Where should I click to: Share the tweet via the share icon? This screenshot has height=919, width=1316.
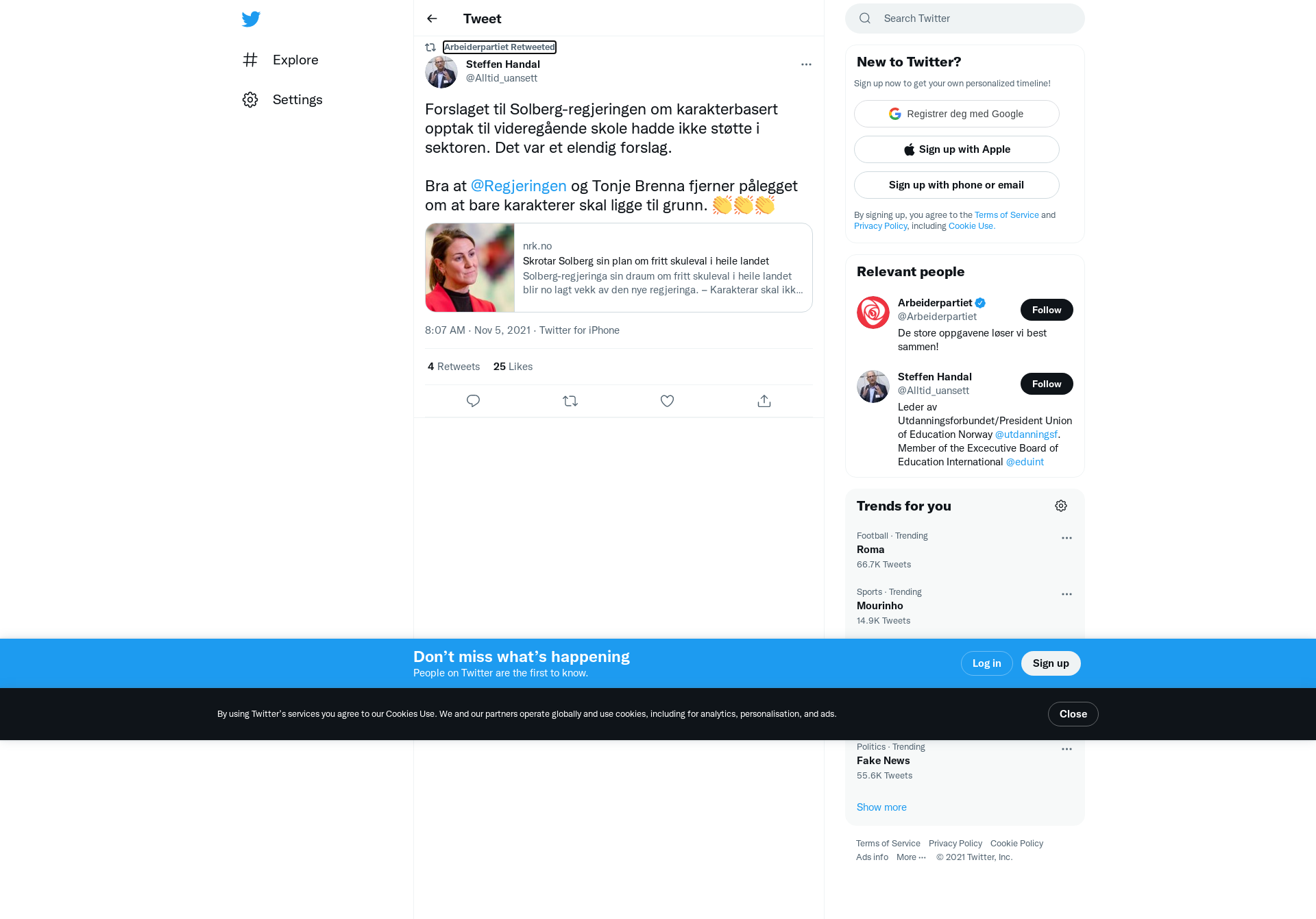[764, 401]
